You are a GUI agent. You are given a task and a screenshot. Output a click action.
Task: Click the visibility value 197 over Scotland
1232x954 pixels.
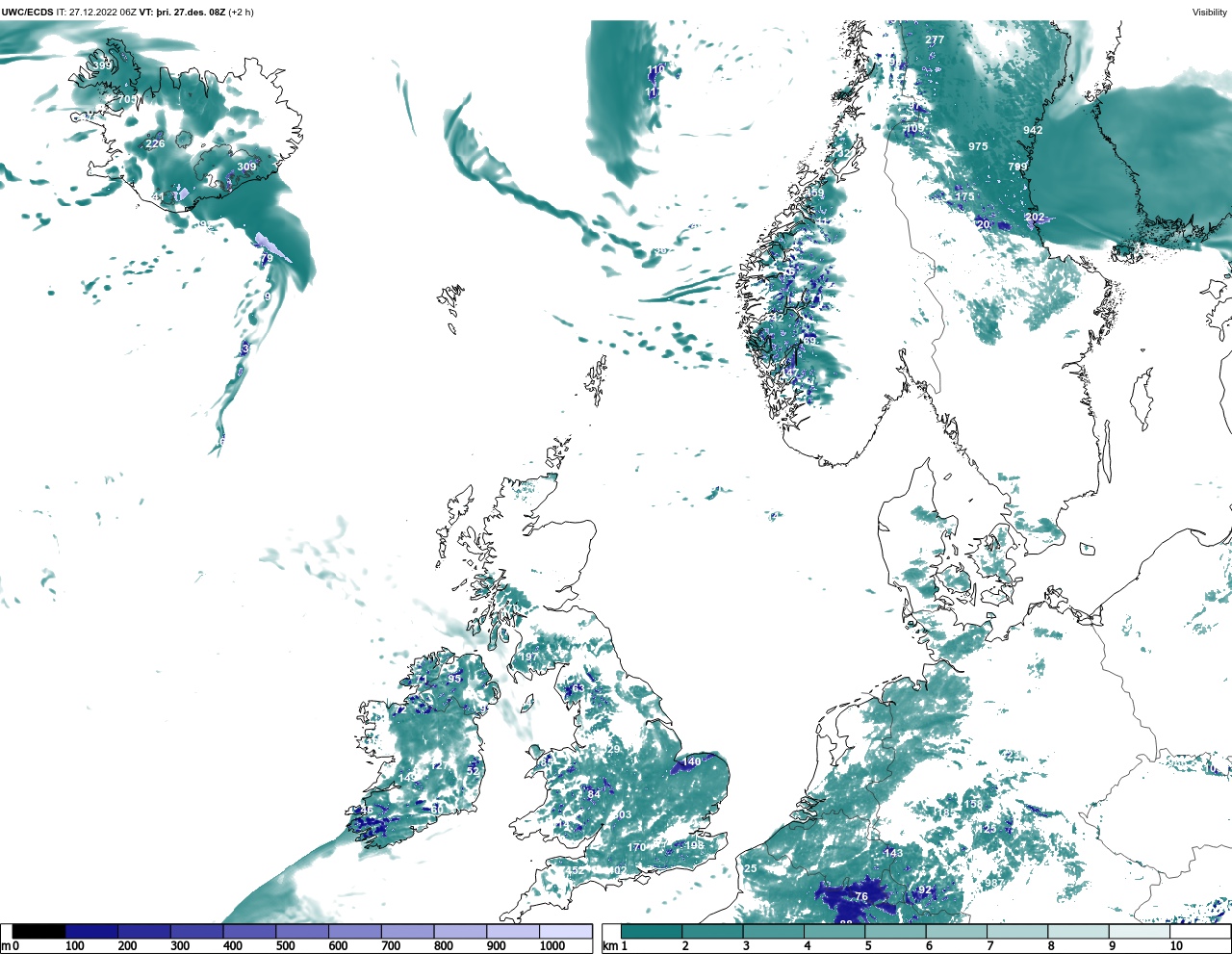[529, 657]
